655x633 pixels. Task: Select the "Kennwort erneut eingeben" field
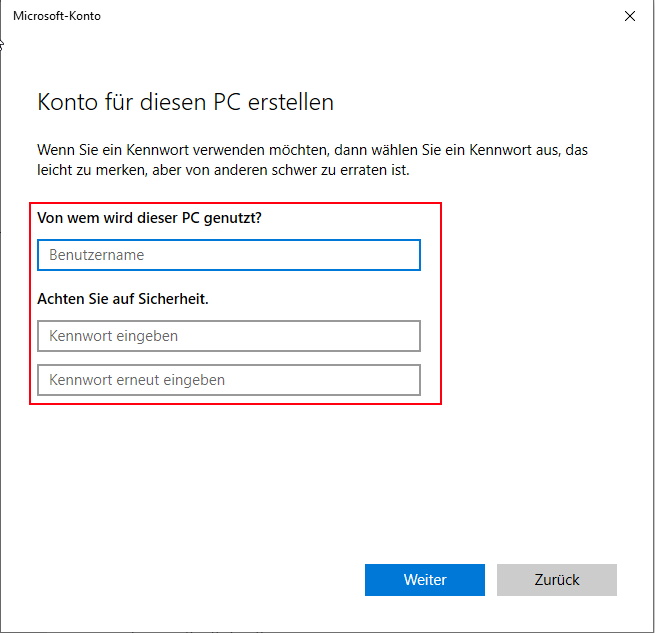[229, 380]
